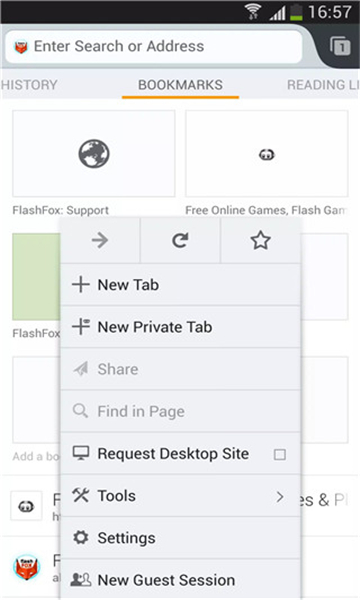Bookmark page with the star icon
Viewport: 360px width, 600px height.
click(x=261, y=240)
